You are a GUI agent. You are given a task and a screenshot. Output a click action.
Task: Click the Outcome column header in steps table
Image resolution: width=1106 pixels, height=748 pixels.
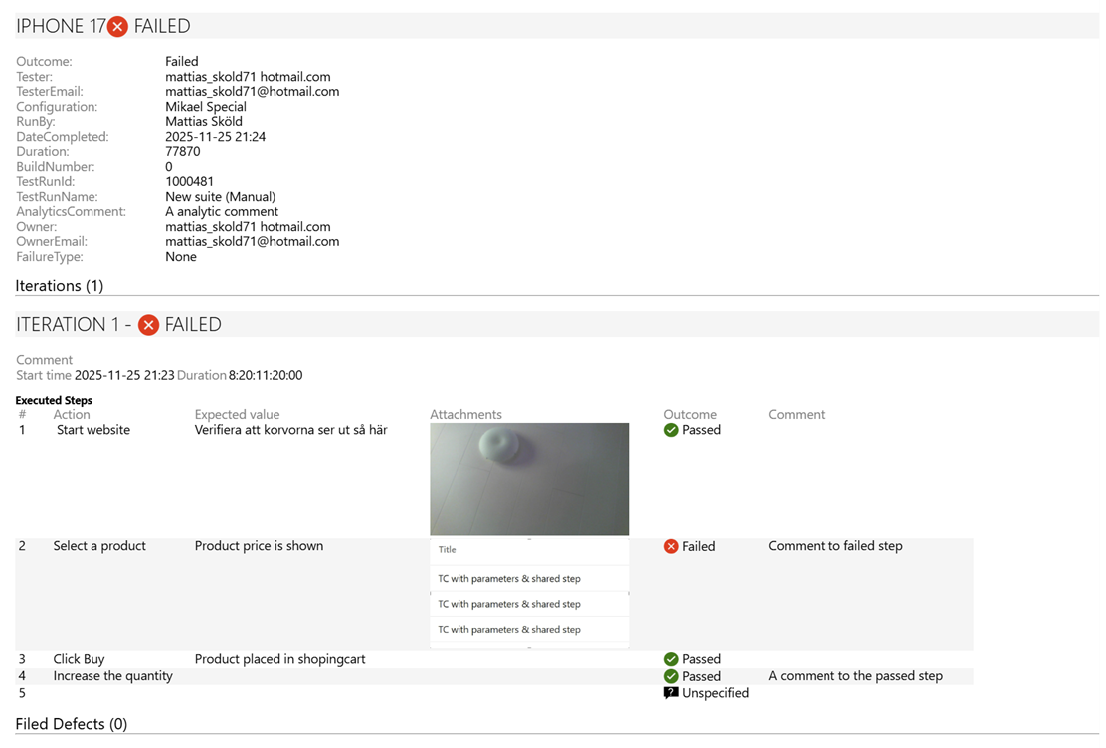click(690, 415)
